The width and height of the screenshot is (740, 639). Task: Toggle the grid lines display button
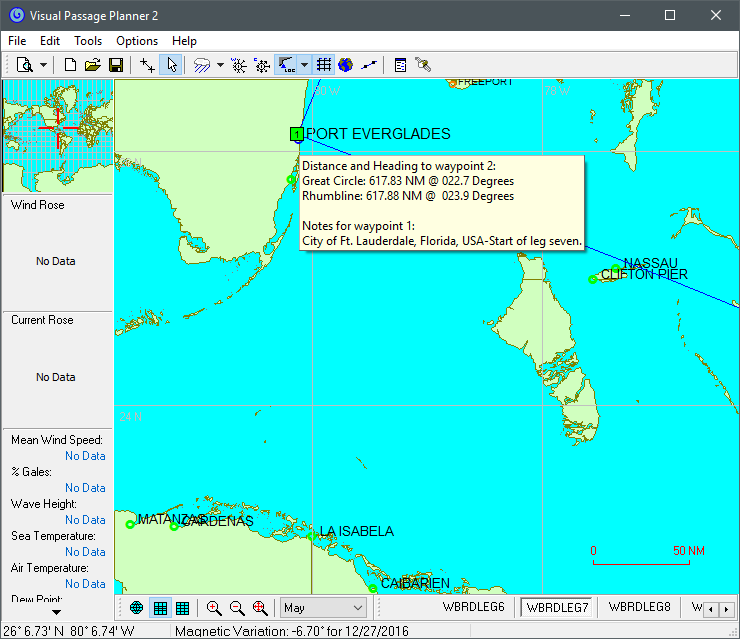point(324,65)
